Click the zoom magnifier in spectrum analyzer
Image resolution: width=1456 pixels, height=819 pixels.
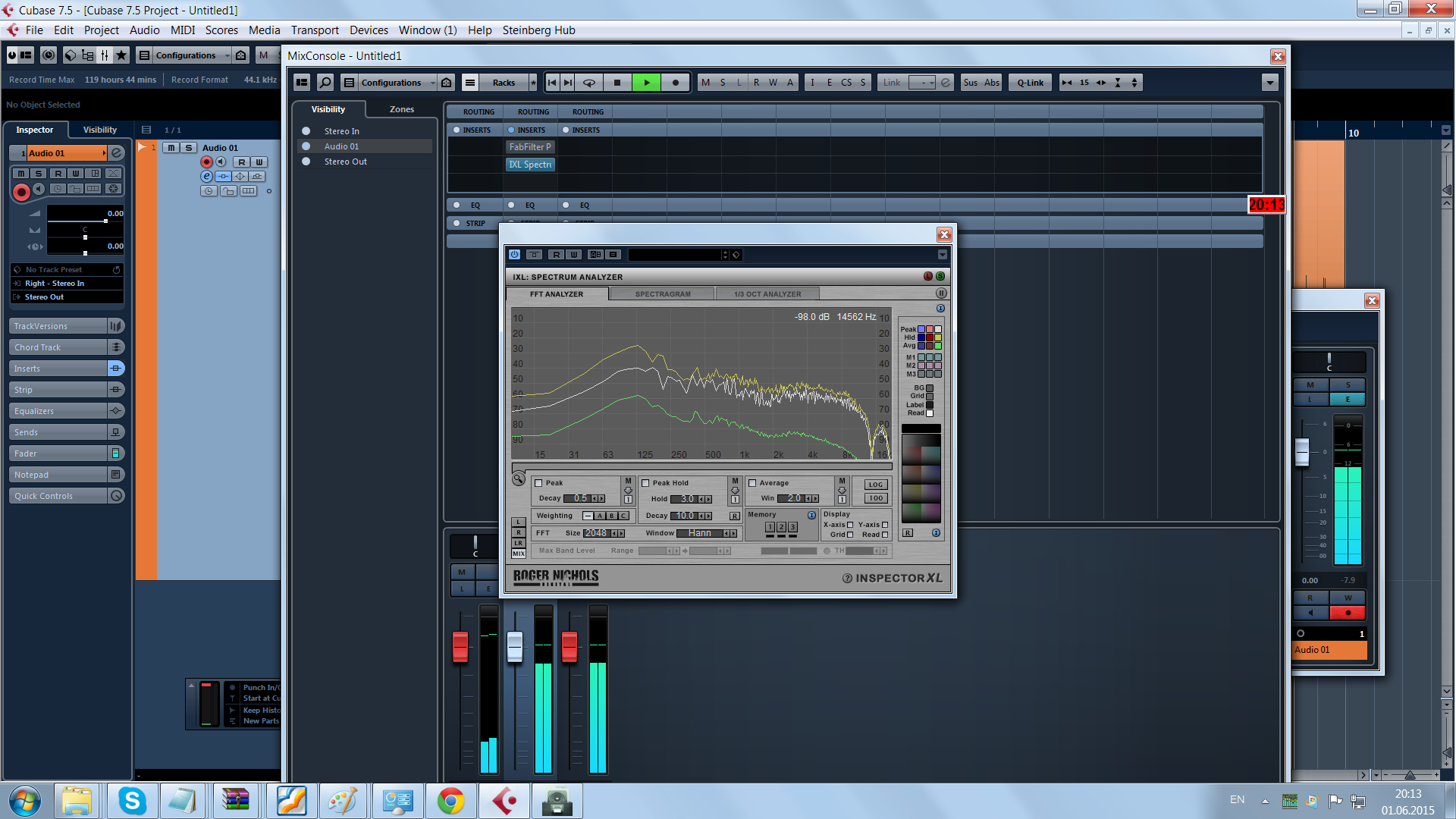(x=519, y=479)
